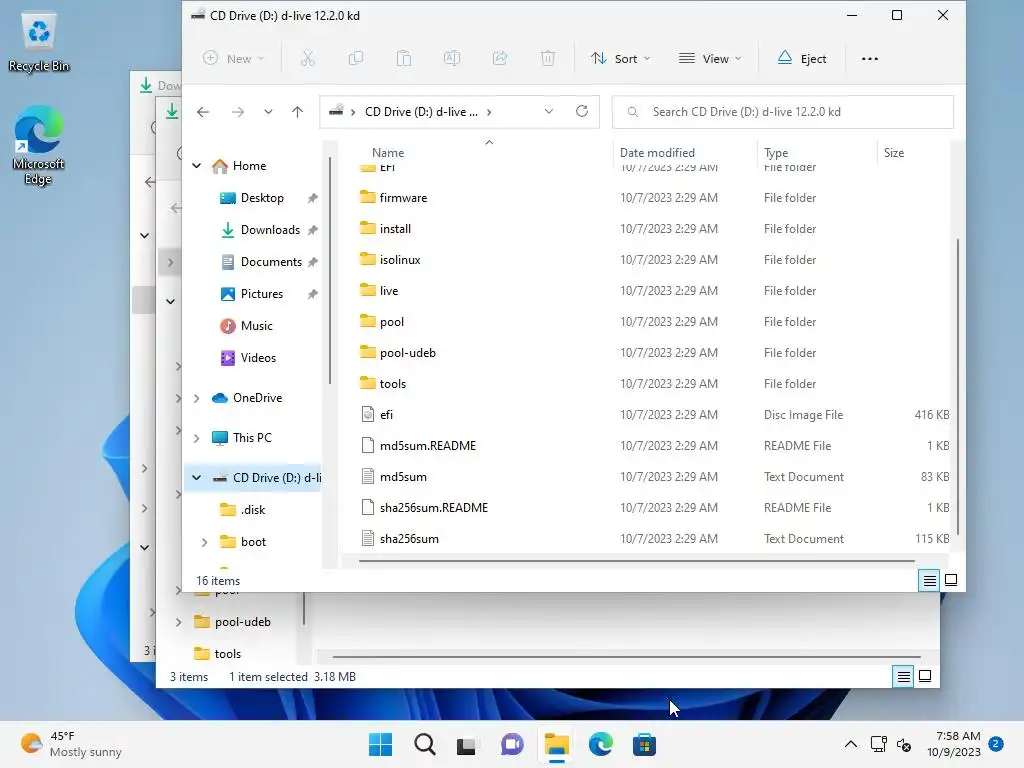Collapse the CD Drive (D:) tree node
Image resolution: width=1024 pixels, height=768 pixels.
point(197,477)
